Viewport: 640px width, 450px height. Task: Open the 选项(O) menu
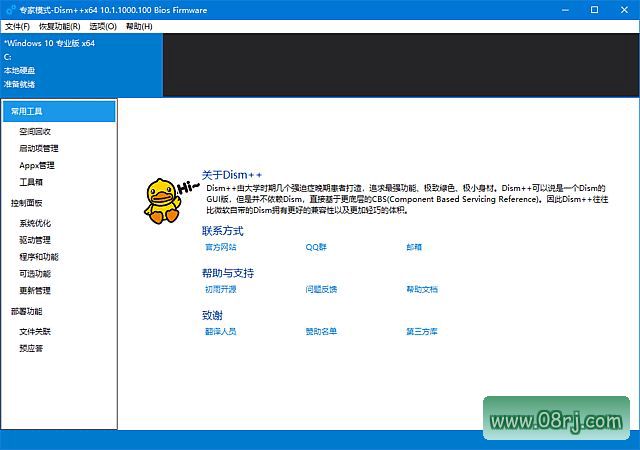point(103,27)
